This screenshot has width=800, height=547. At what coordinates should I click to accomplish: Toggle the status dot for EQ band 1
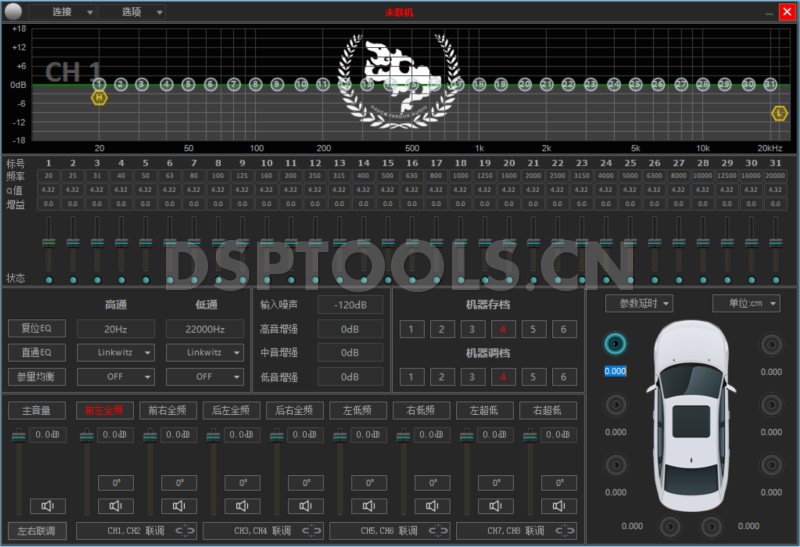point(48,279)
